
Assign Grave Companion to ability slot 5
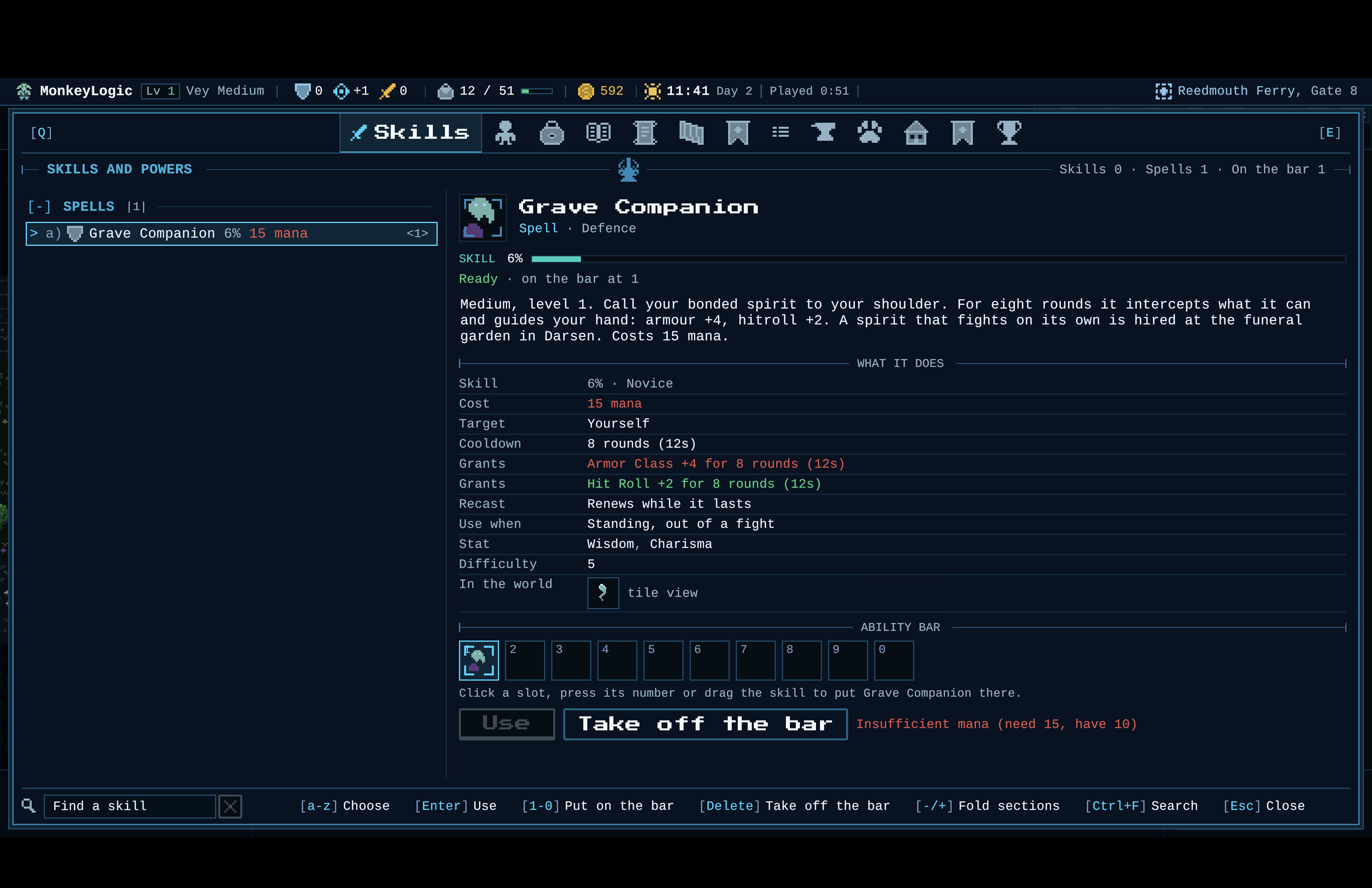[x=663, y=660]
